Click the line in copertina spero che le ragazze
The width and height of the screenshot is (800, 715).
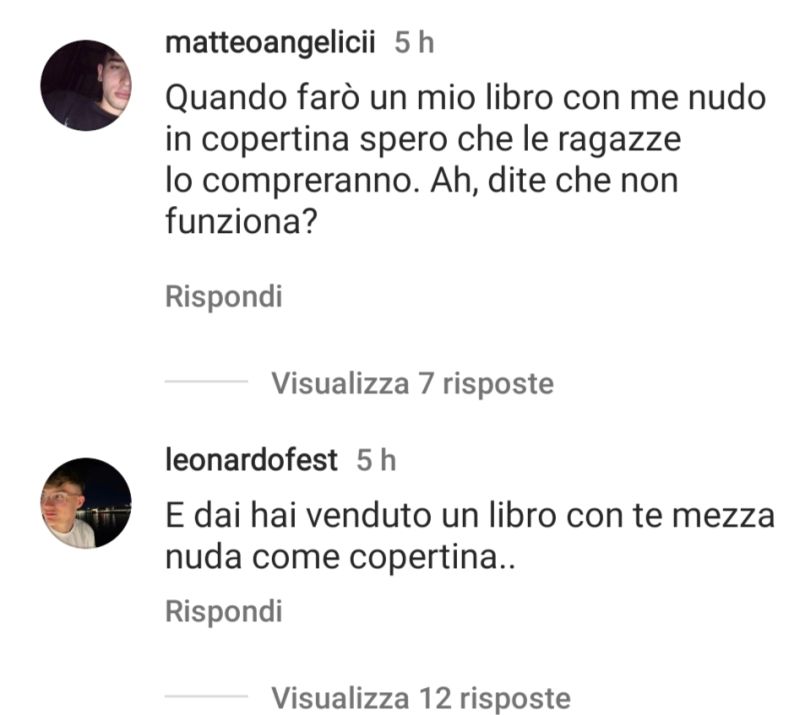pyautogui.click(x=423, y=139)
